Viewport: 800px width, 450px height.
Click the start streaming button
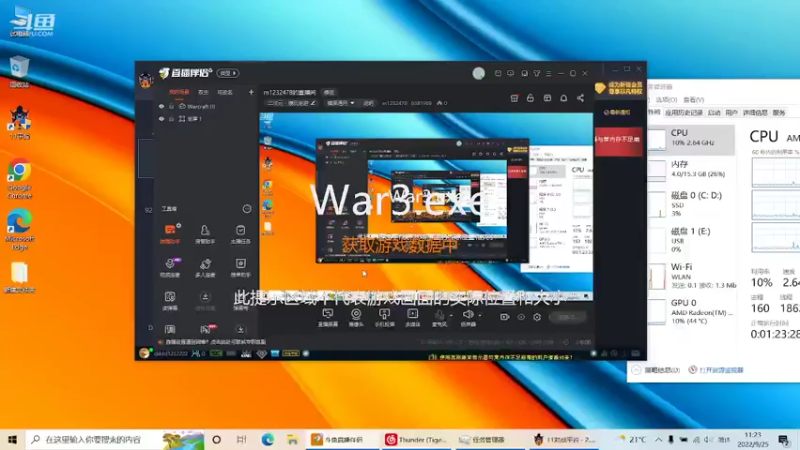click(567, 317)
